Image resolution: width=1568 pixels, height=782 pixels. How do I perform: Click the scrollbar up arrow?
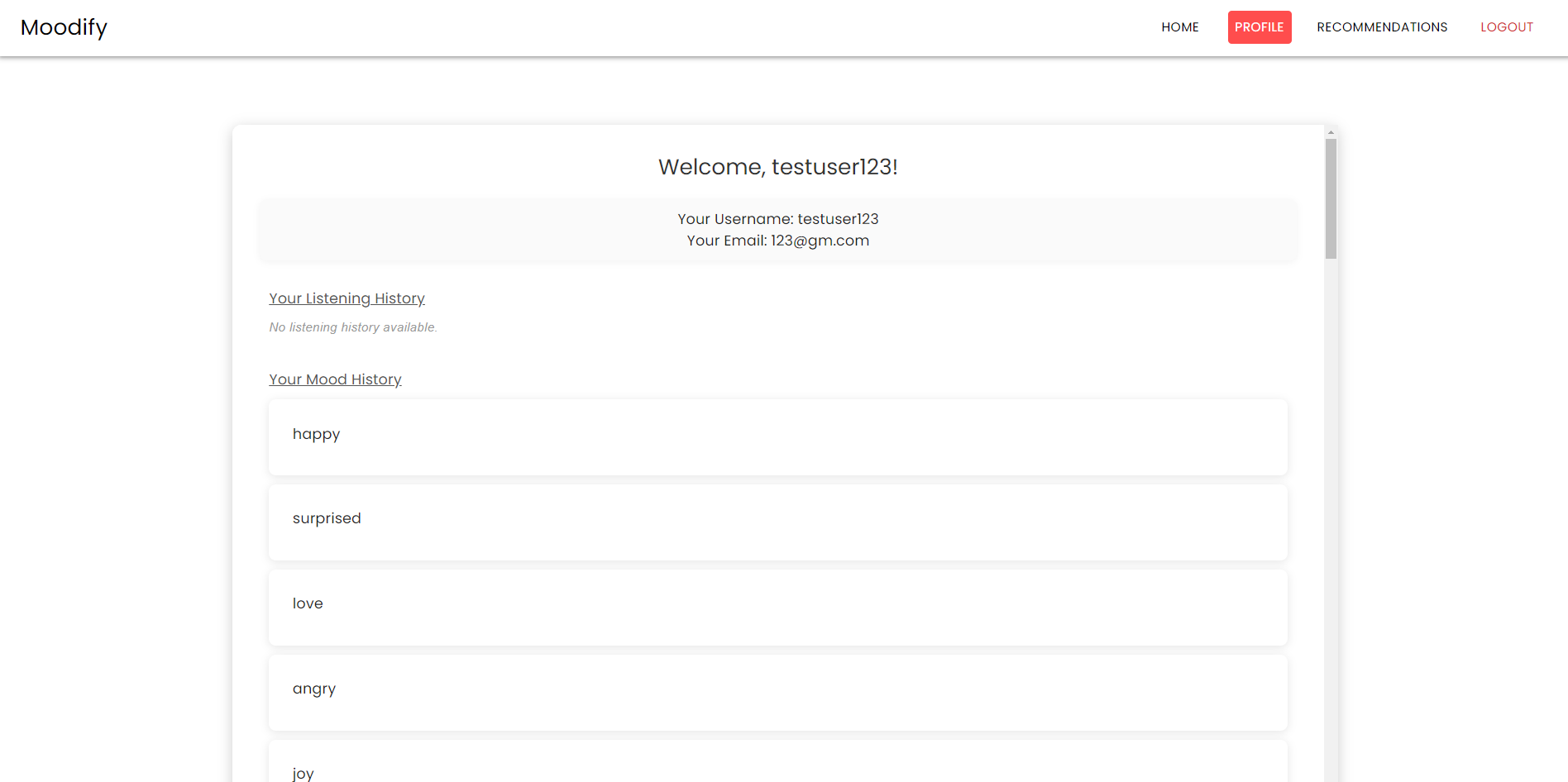pos(1331,132)
